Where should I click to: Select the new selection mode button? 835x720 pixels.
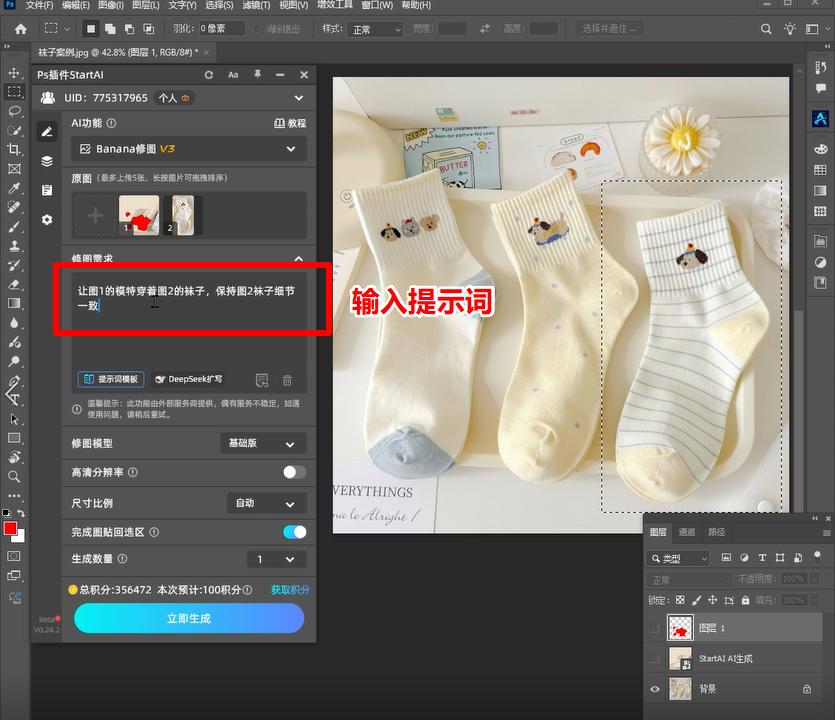point(91,29)
